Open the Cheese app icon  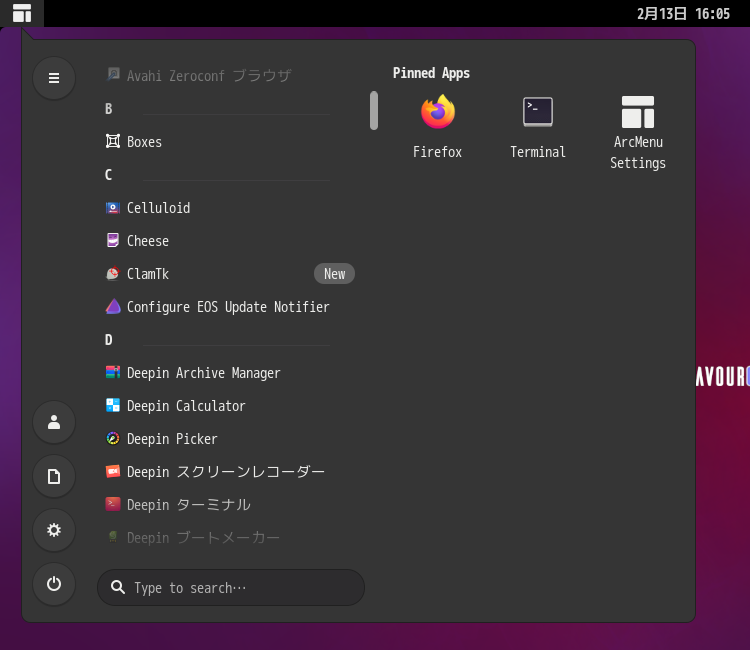(113, 241)
